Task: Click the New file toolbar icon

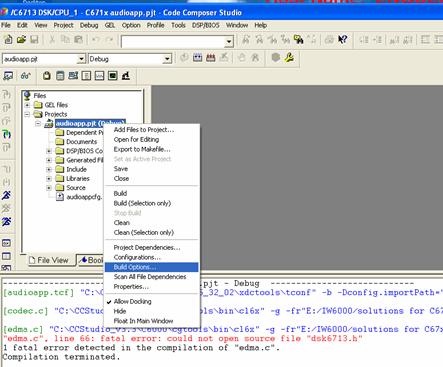Action: click(8, 40)
